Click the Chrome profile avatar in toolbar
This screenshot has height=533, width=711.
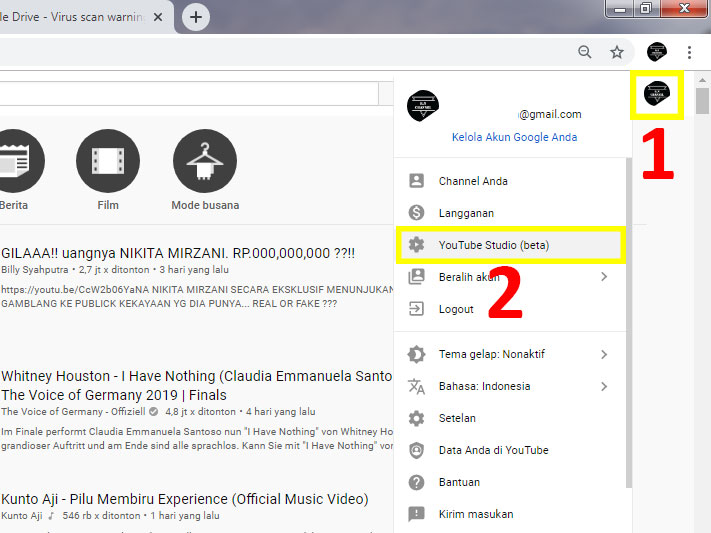[x=656, y=52]
